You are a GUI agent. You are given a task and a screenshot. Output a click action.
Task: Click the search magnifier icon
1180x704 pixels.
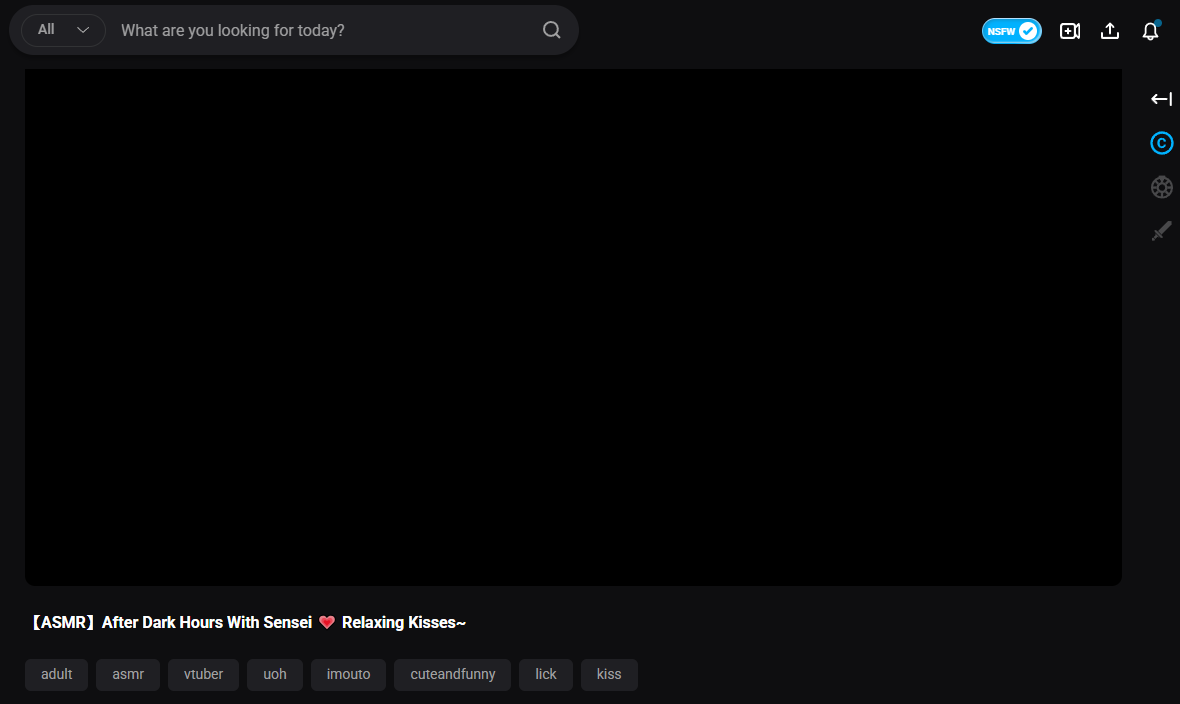pyautogui.click(x=552, y=30)
